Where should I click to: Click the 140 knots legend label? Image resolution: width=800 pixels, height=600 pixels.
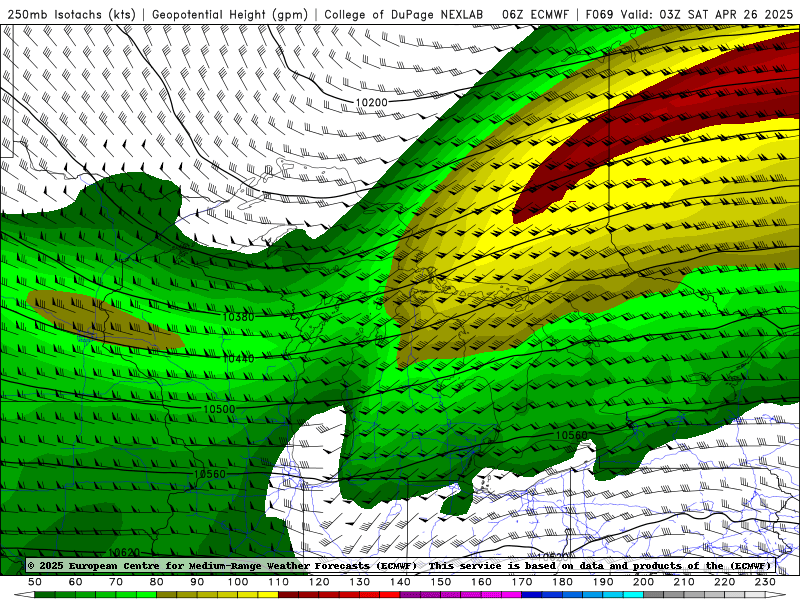400,582
